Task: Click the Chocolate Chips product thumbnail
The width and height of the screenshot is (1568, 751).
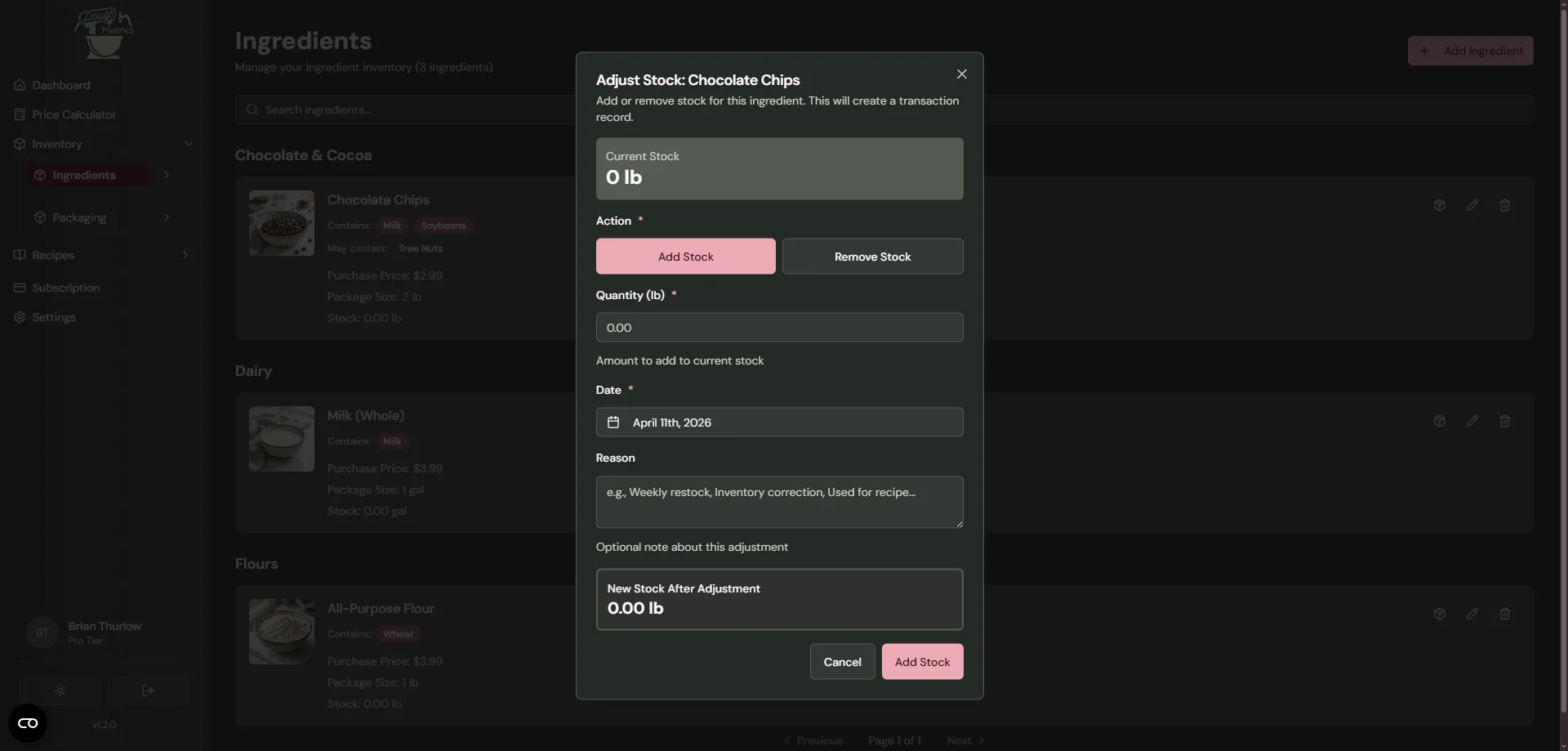Action: pyautogui.click(x=281, y=222)
